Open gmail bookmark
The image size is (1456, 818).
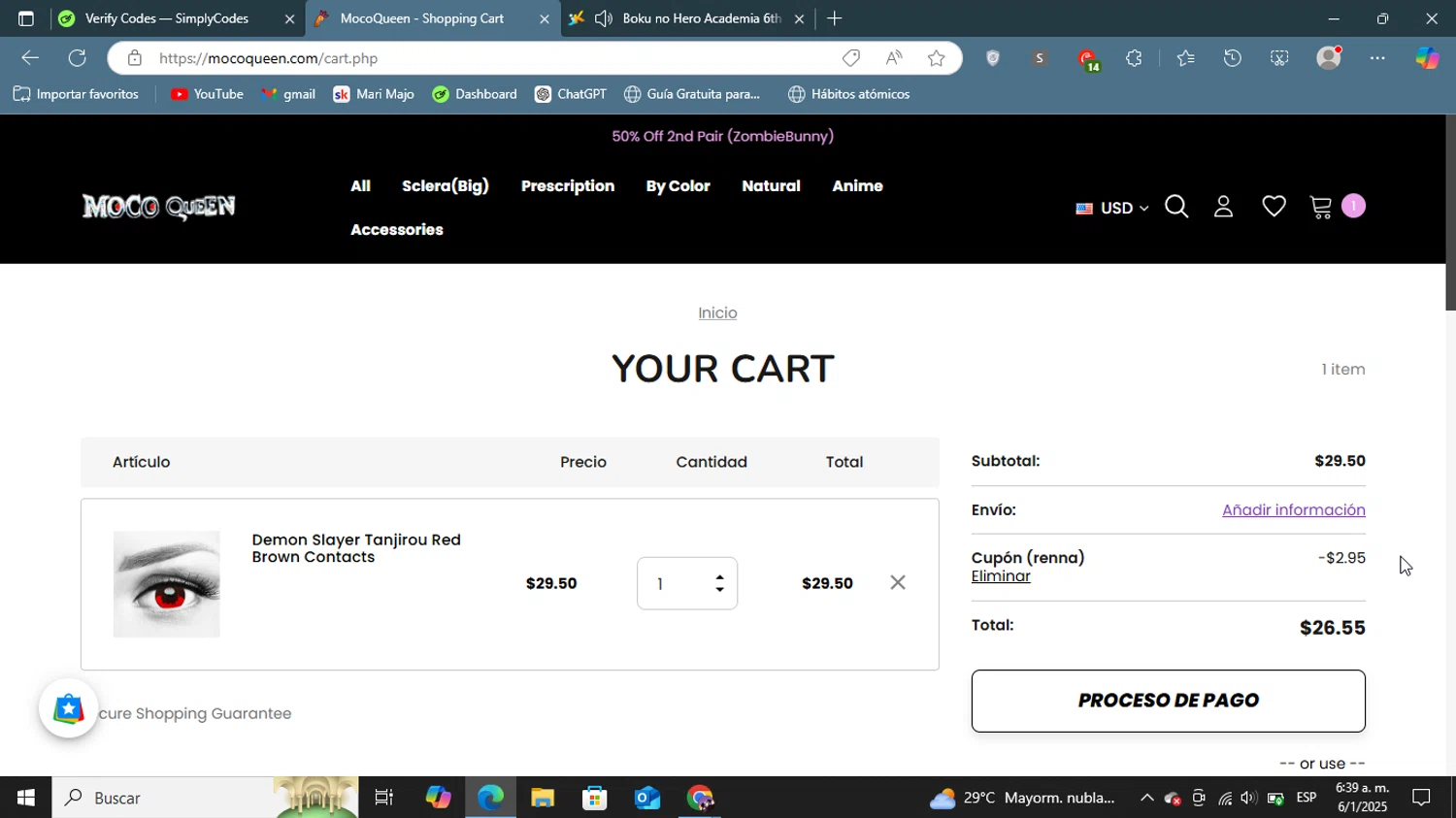tap(288, 94)
